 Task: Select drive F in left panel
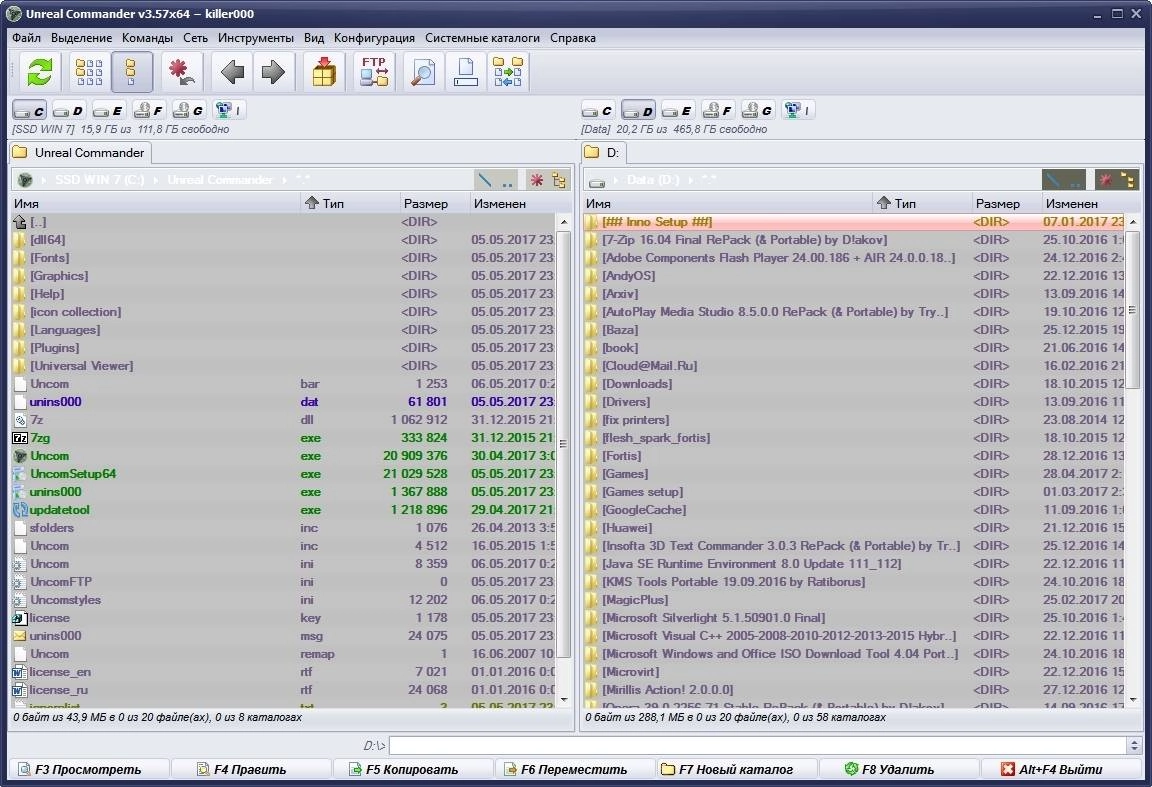pos(148,110)
